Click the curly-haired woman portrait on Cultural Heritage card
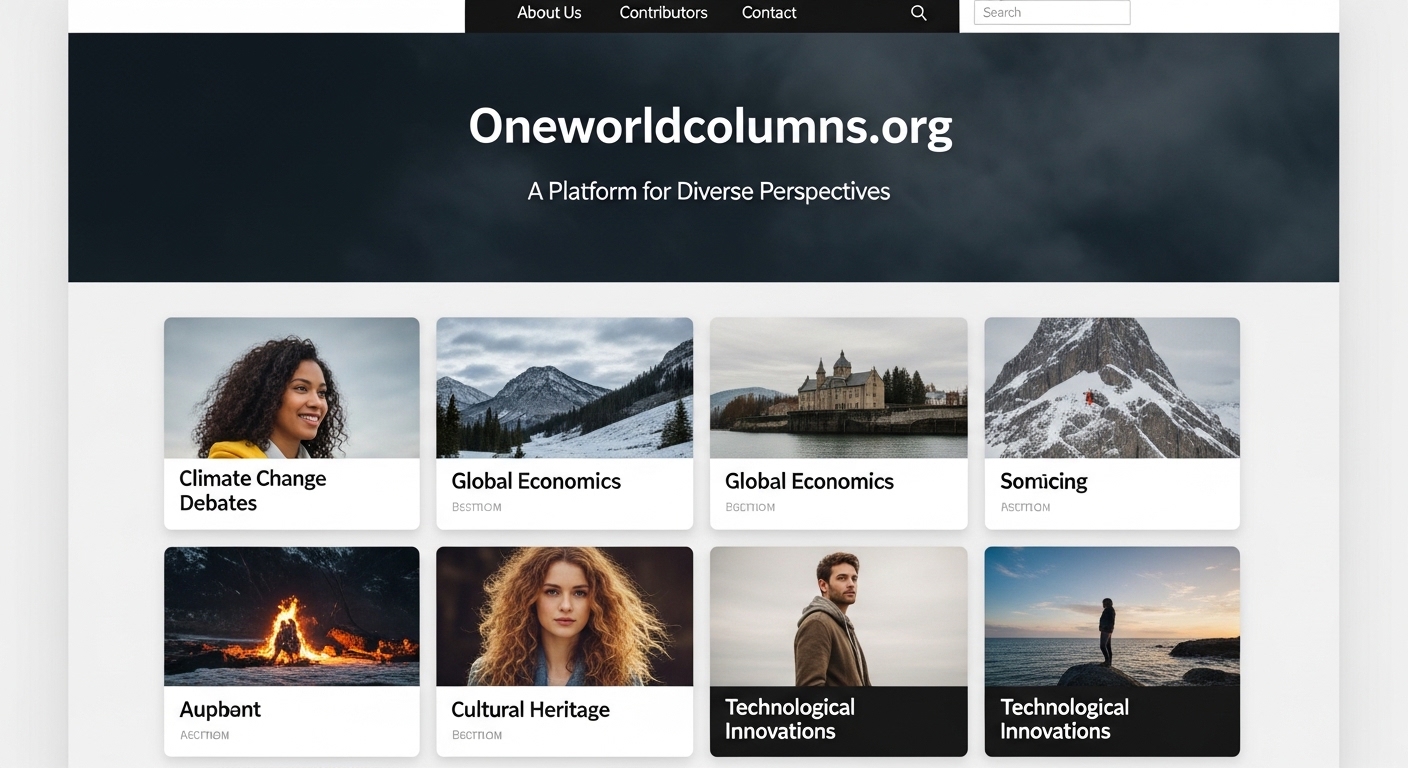This screenshot has width=1408, height=768. click(564, 616)
